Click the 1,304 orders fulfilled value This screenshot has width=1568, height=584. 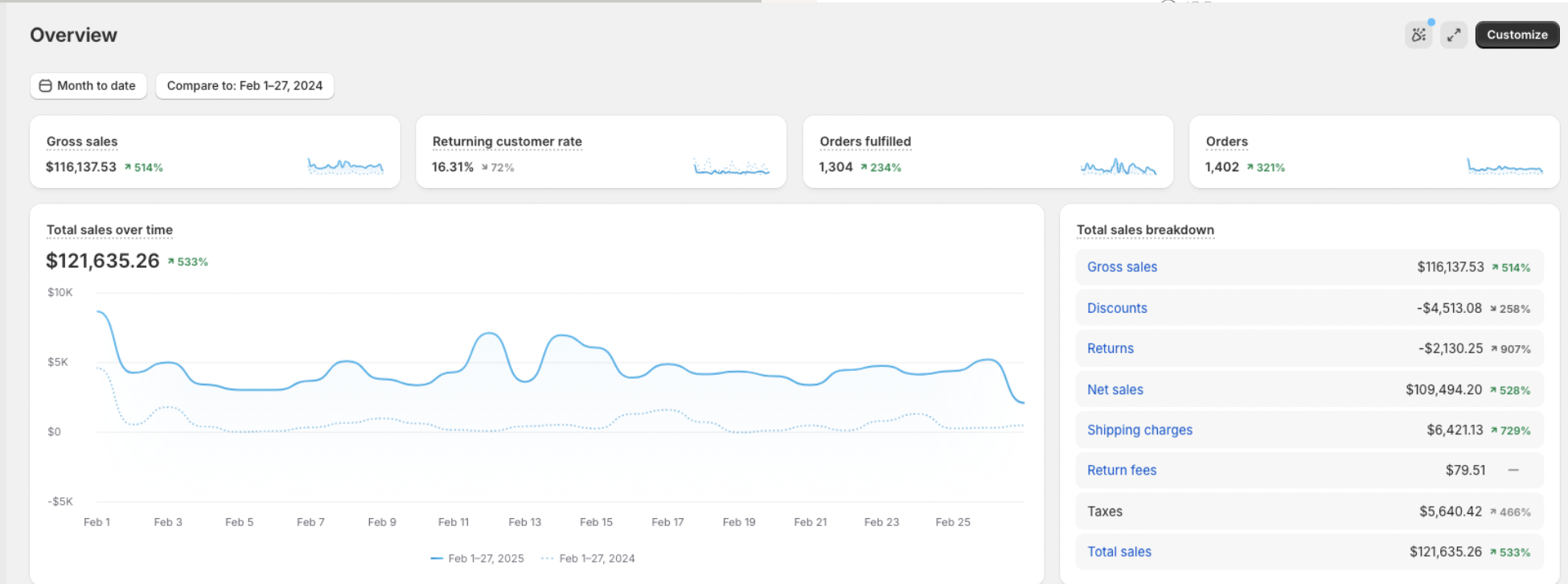835,167
